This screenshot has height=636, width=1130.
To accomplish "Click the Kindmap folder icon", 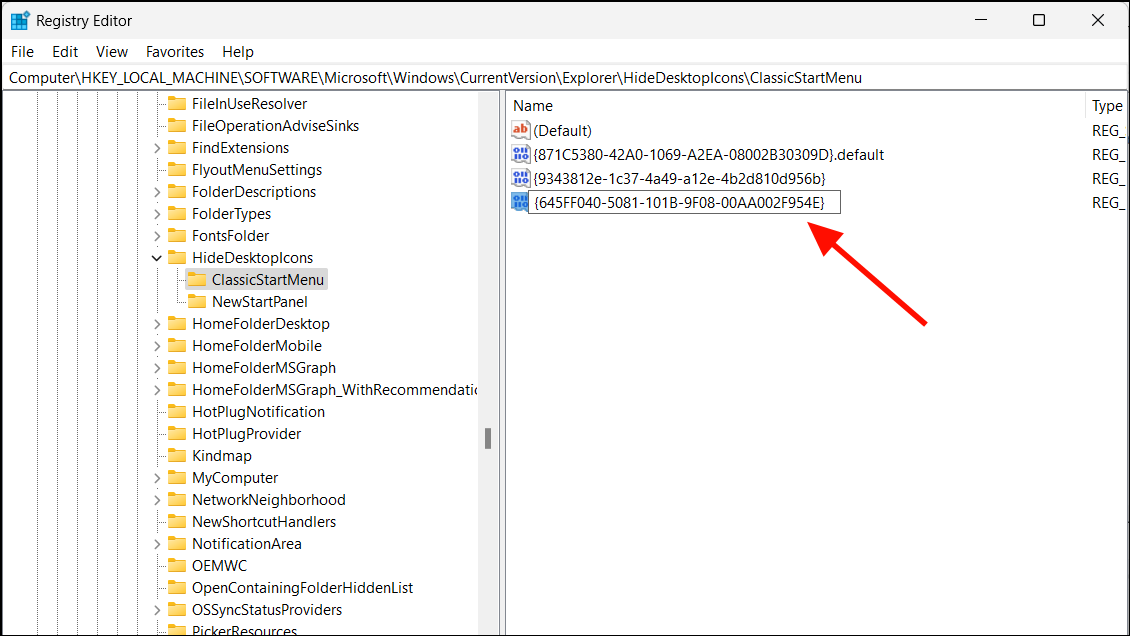I will [x=177, y=456].
